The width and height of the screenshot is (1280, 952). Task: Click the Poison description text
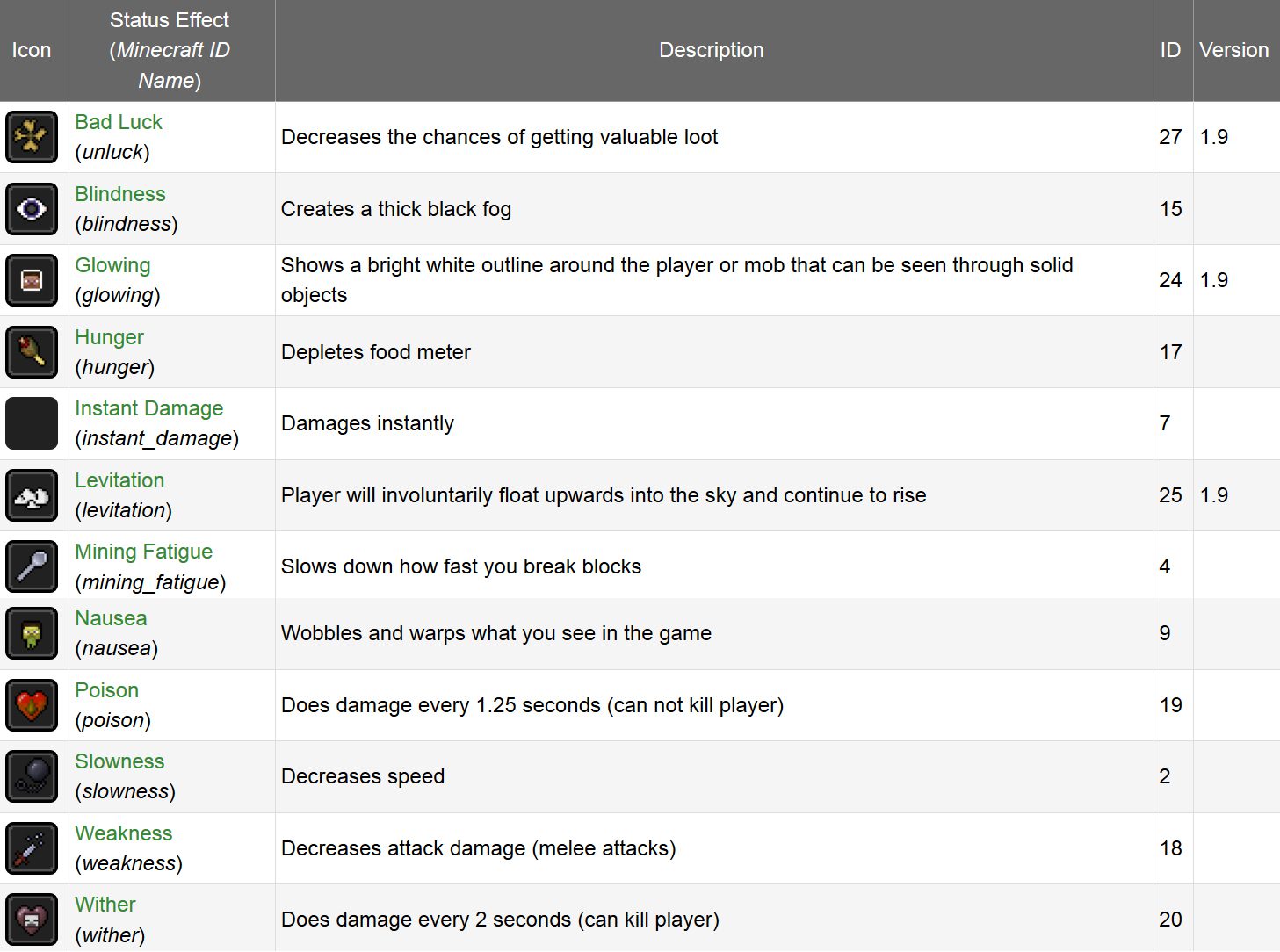tap(532, 705)
